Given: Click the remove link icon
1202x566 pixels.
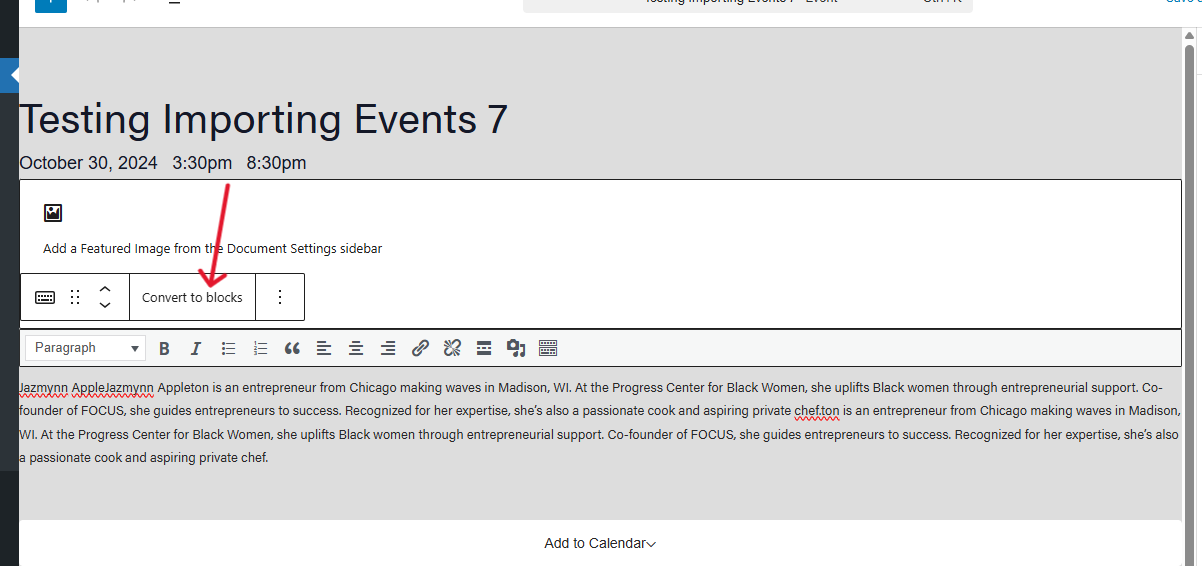Looking at the screenshot, I should tap(452, 348).
